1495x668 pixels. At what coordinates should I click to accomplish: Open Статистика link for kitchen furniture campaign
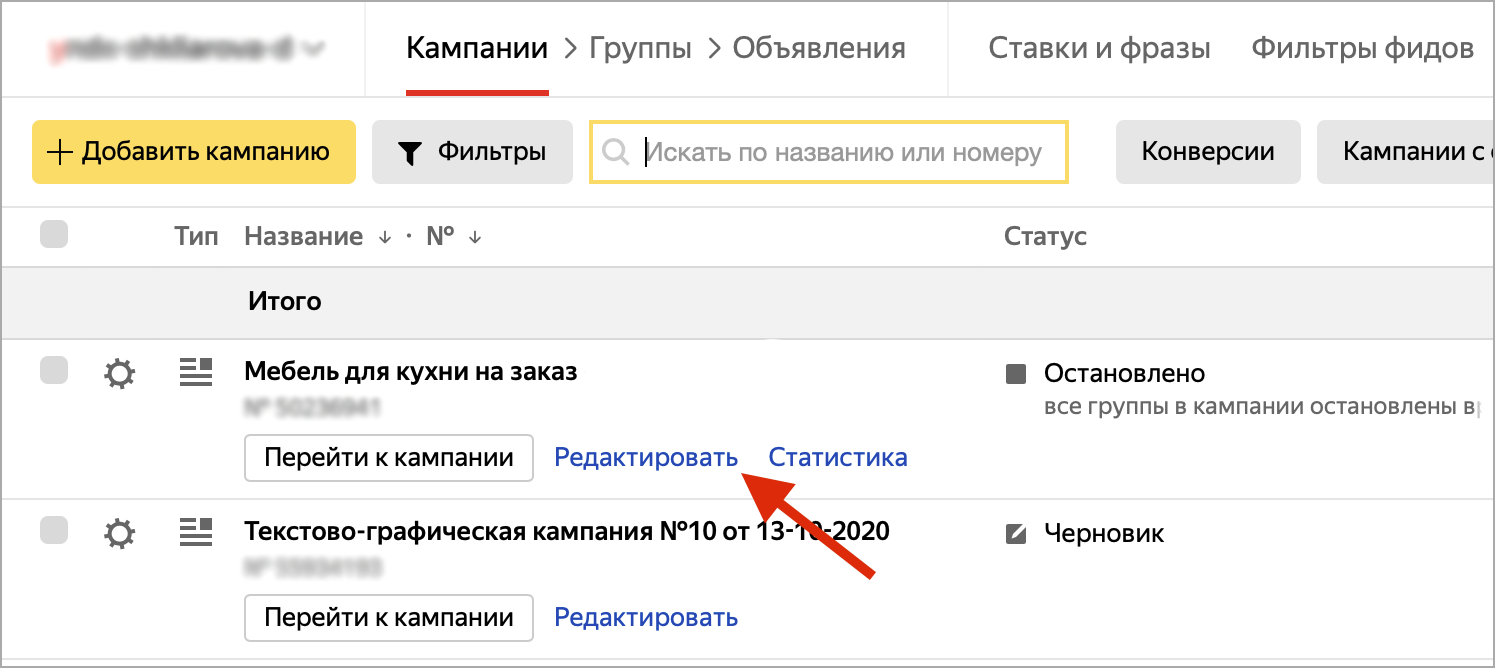pyautogui.click(x=837, y=458)
